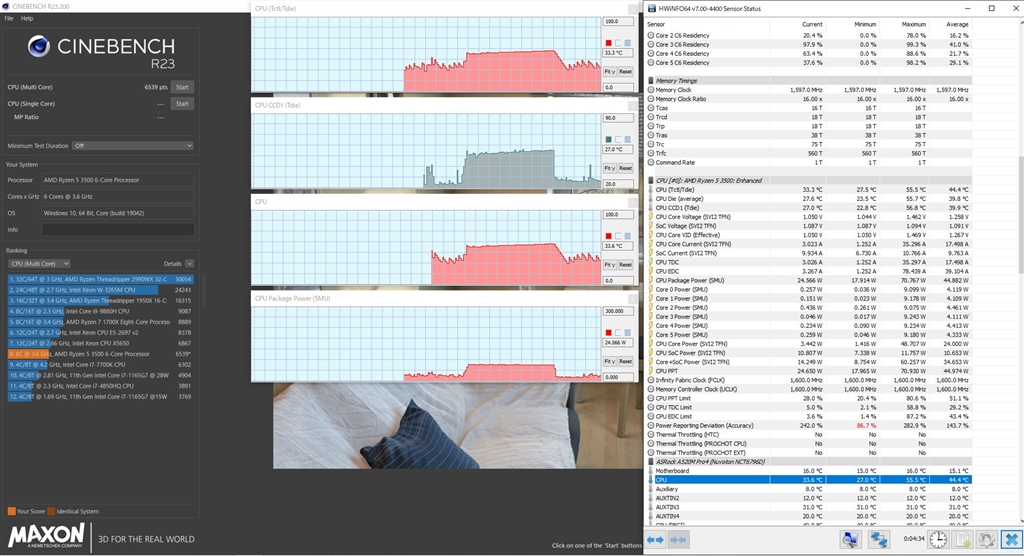Select Intel Xeon W-3265M ranking row
The image size is (1024, 556).
(x=101, y=290)
